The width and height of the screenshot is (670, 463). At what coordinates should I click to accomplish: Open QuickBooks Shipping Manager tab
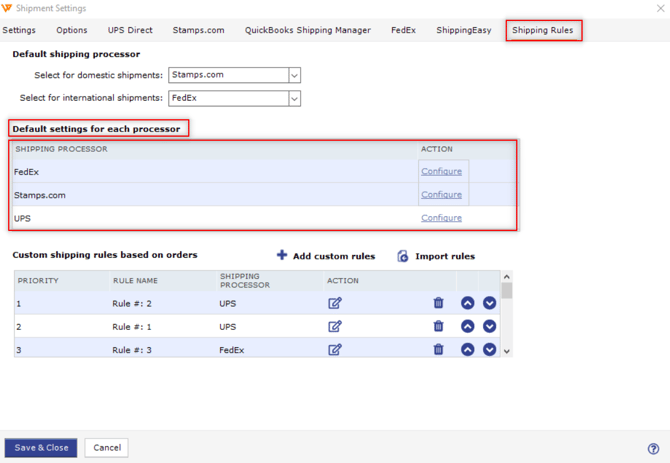tap(307, 30)
